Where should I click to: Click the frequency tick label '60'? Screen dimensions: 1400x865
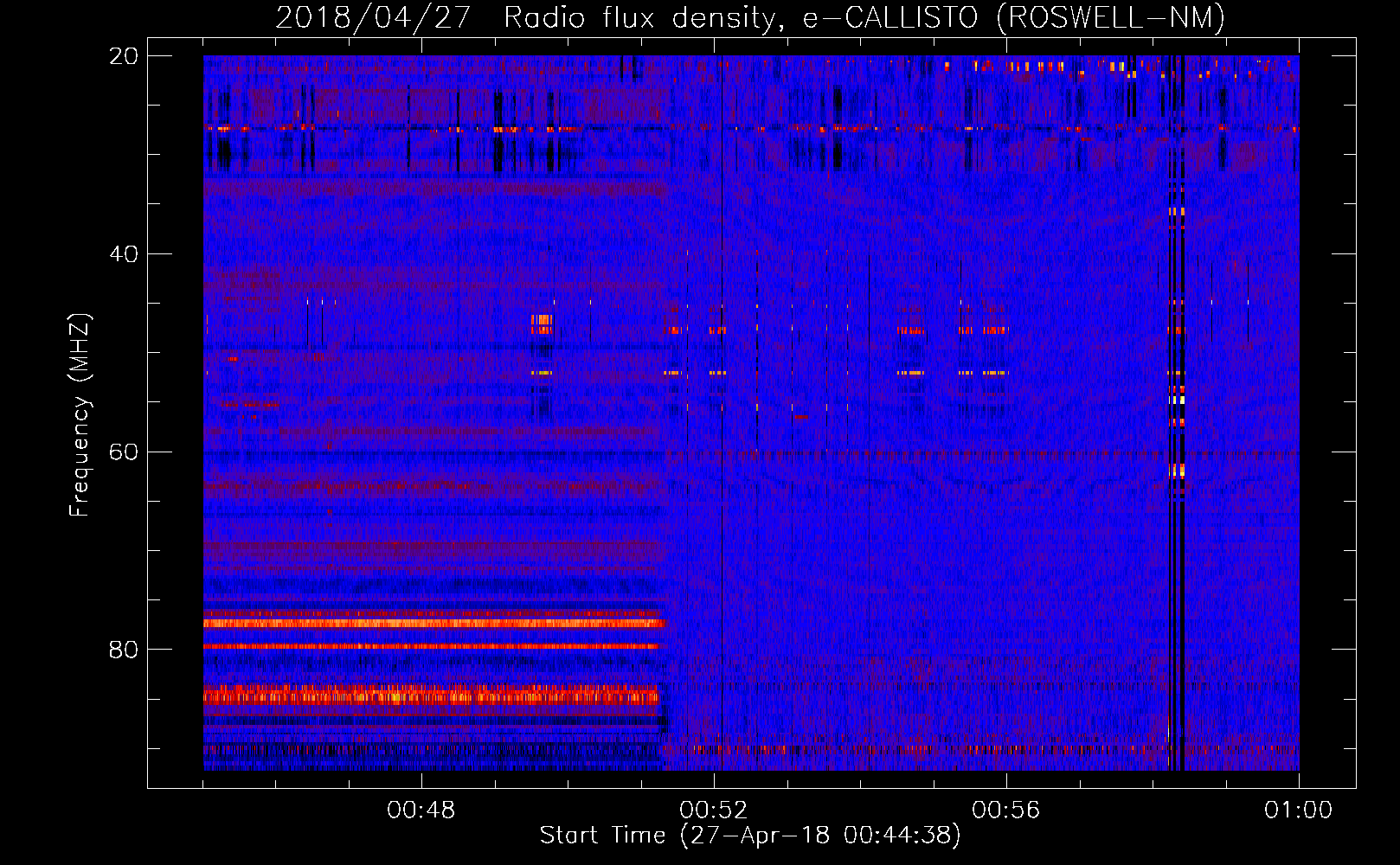[x=124, y=452]
